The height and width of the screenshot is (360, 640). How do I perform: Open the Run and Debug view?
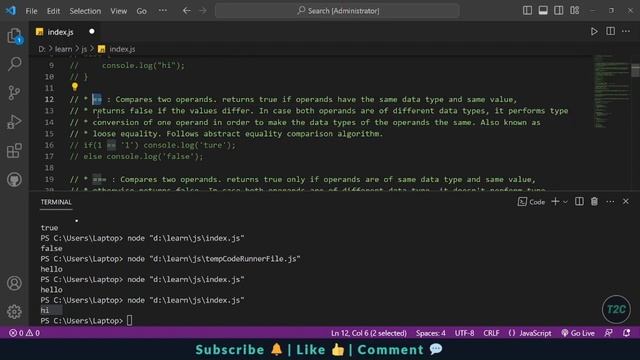pos(14,122)
